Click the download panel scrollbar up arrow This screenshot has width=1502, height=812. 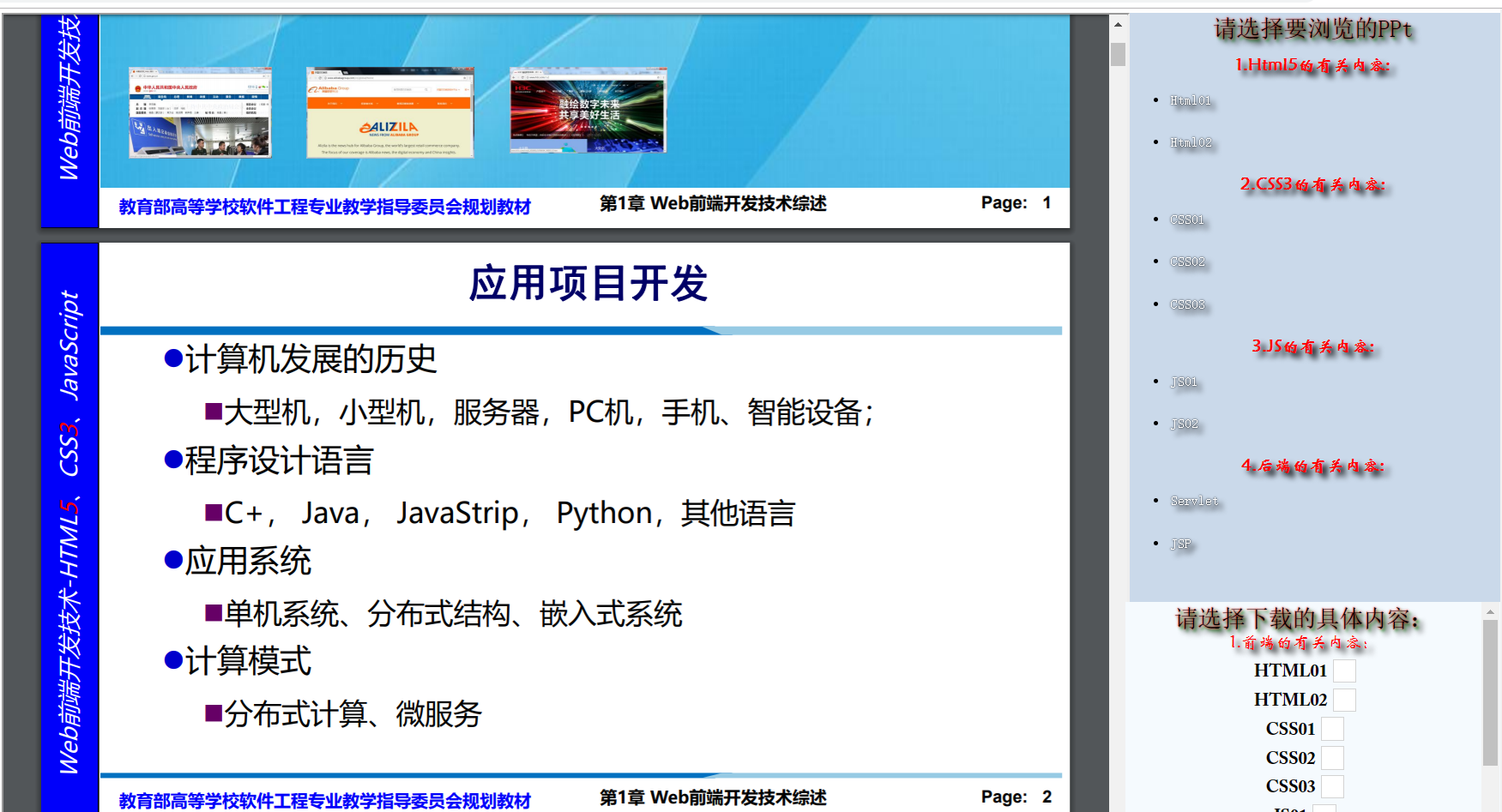[x=1491, y=612]
